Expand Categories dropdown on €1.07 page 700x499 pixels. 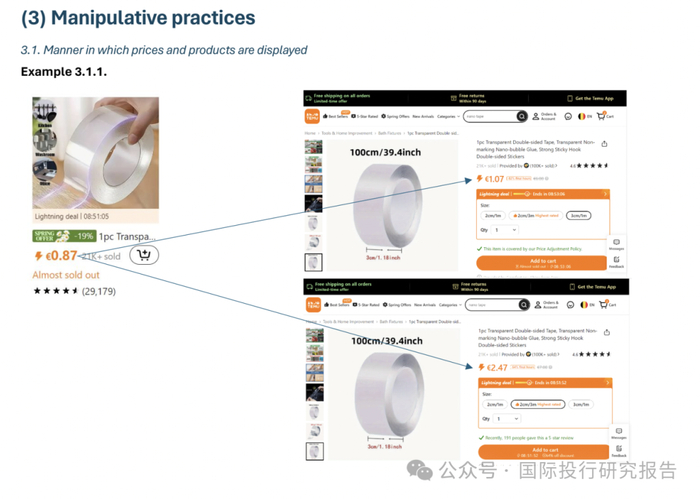pos(448,116)
